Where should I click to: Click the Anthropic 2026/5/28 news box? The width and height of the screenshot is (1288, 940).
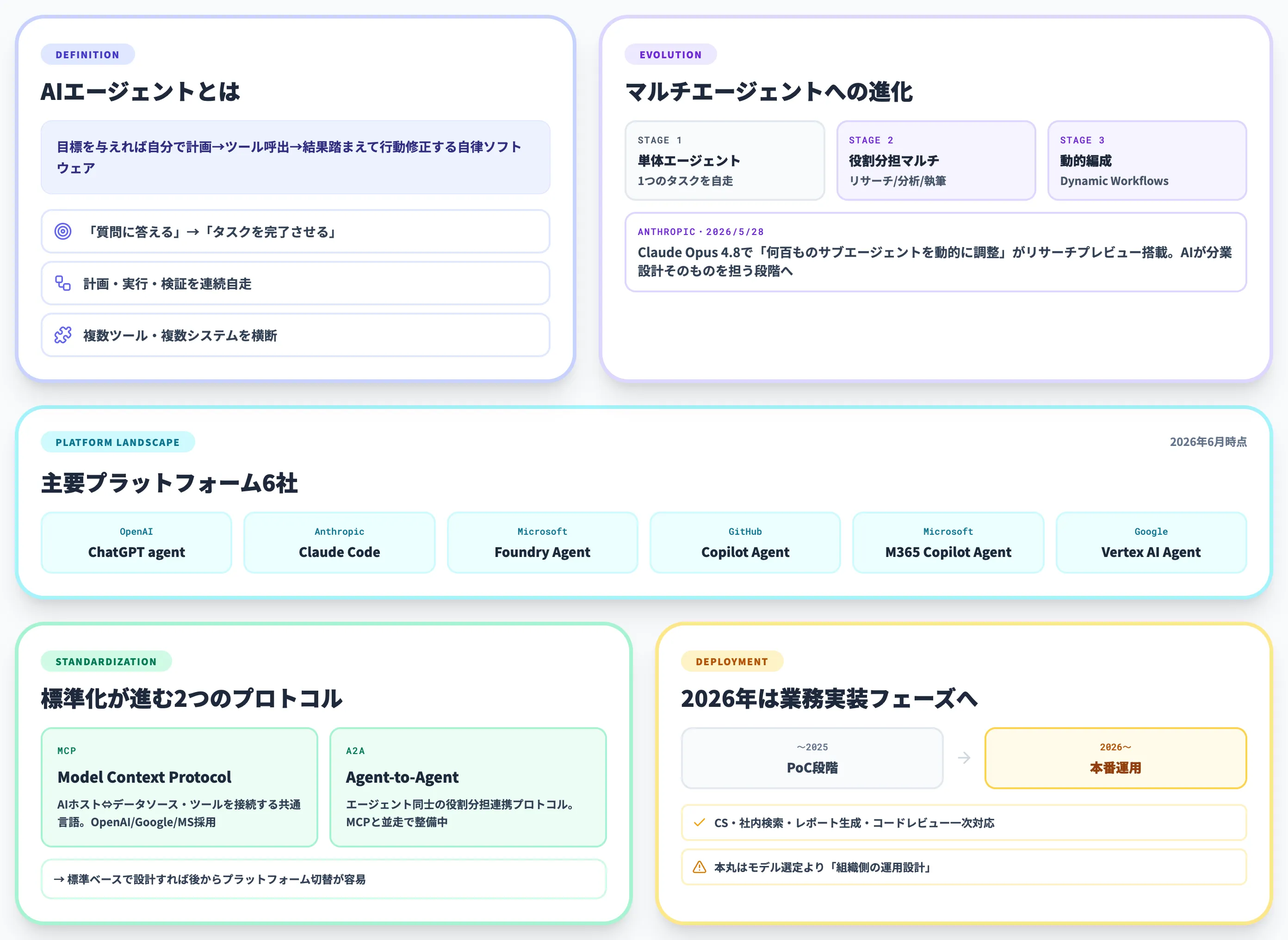click(x=936, y=252)
